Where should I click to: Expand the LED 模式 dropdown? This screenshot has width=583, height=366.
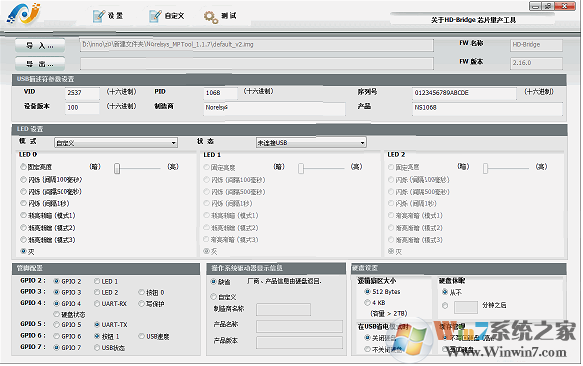[116, 143]
